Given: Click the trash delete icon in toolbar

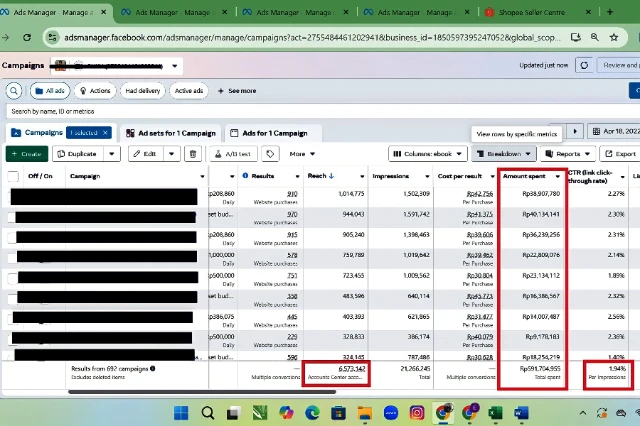Looking at the screenshot, I should [x=193, y=154].
